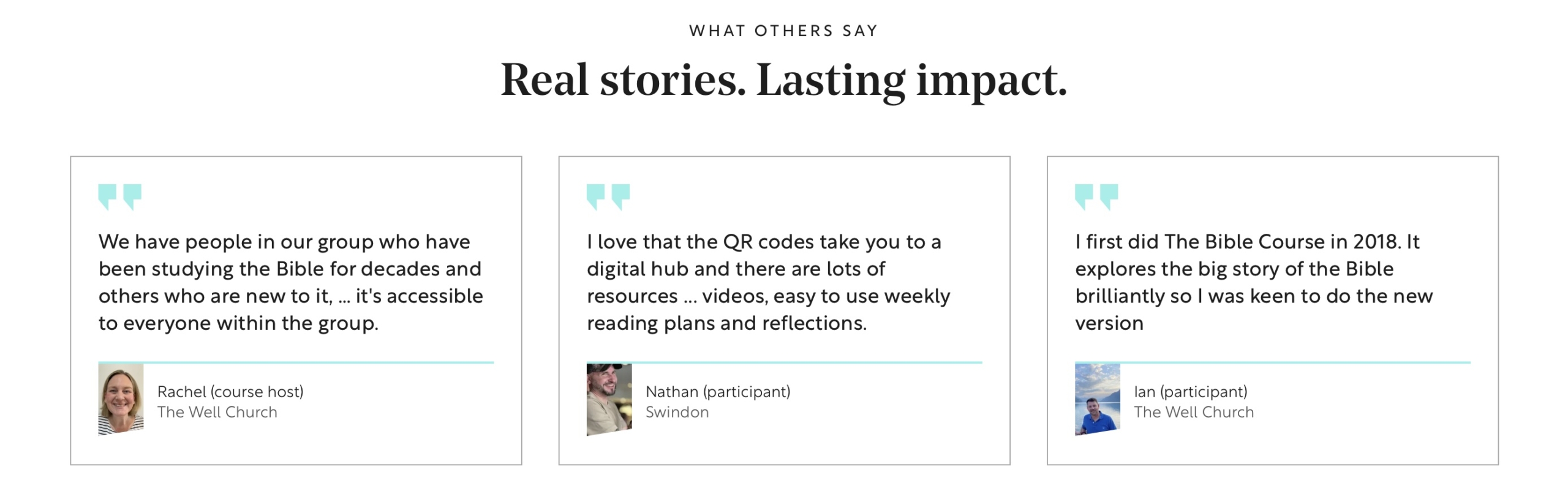Viewport: 1568px width, 497px height.
Task: Click "The Well Church" under Rachel's name
Action: [x=217, y=412]
